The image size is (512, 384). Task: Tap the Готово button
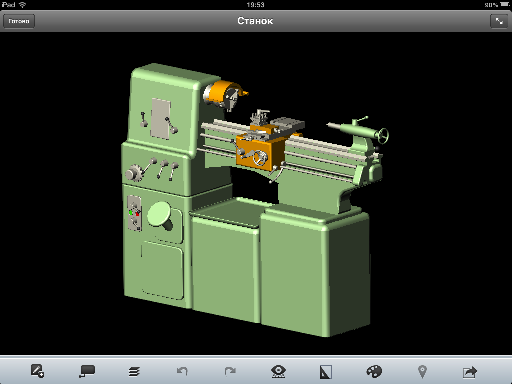pyautogui.click(x=19, y=21)
